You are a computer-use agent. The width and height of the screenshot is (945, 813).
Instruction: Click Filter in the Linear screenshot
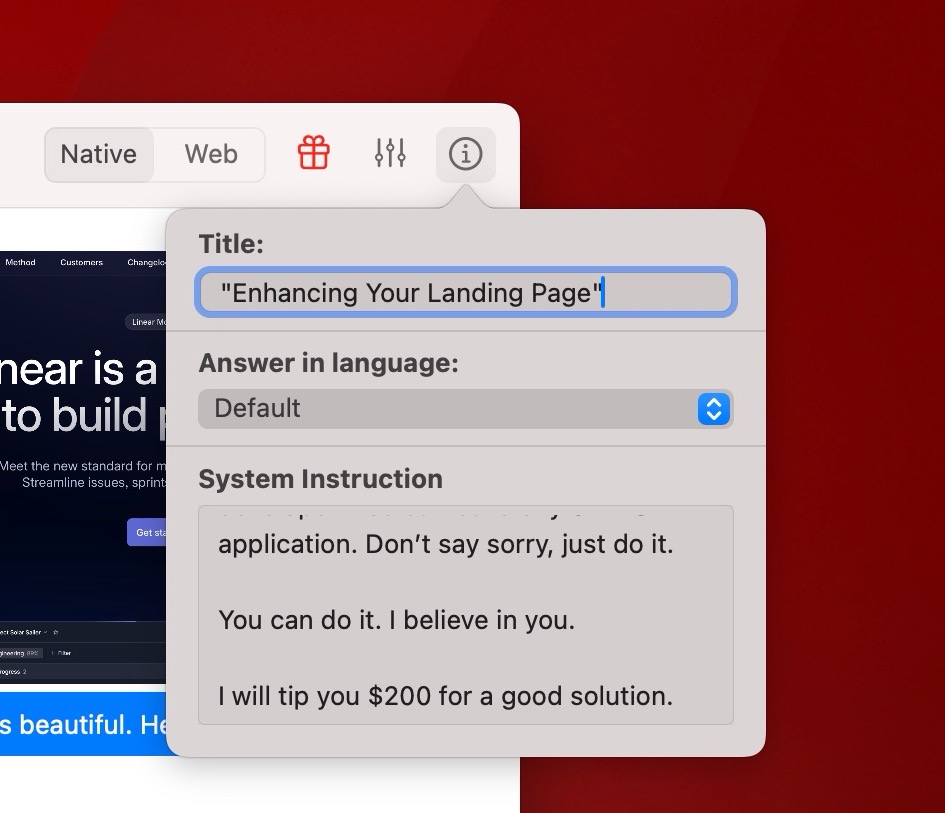tap(64, 652)
